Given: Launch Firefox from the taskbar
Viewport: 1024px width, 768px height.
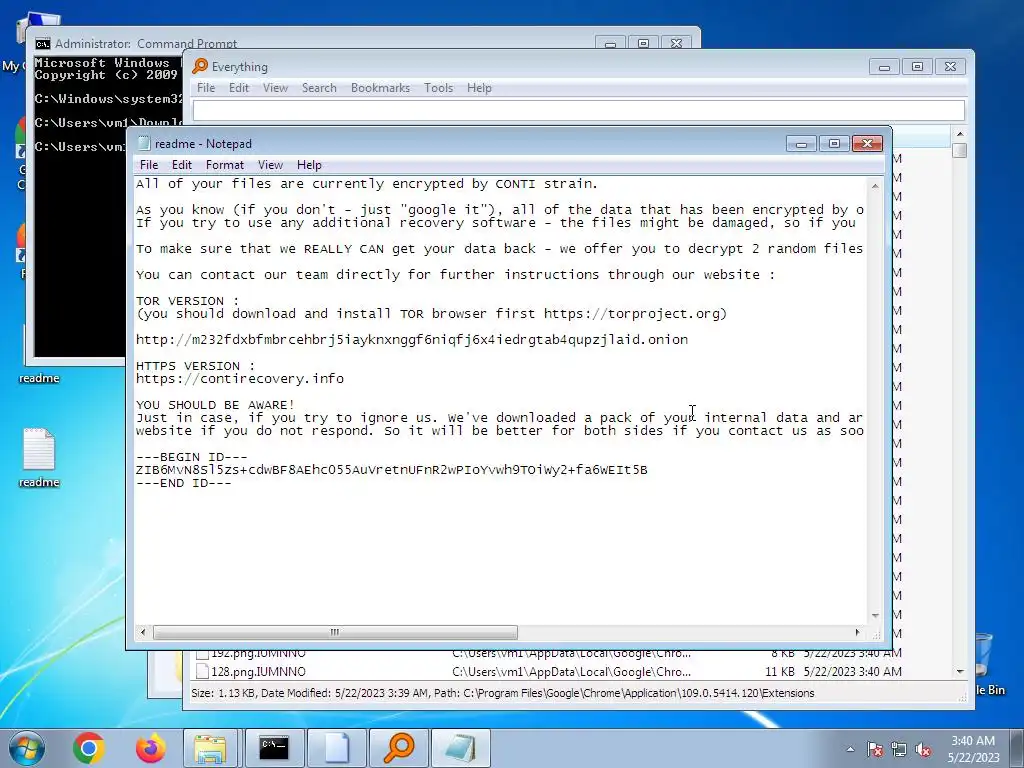Looking at the screenshot, I should [150, 748].
